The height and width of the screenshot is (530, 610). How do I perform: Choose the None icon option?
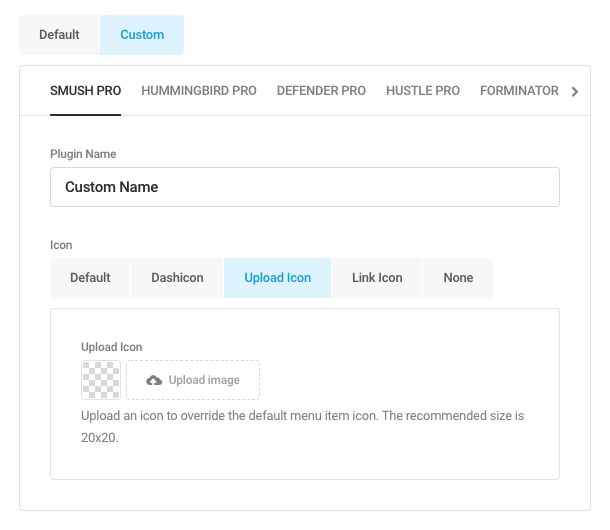click(458, 278)
